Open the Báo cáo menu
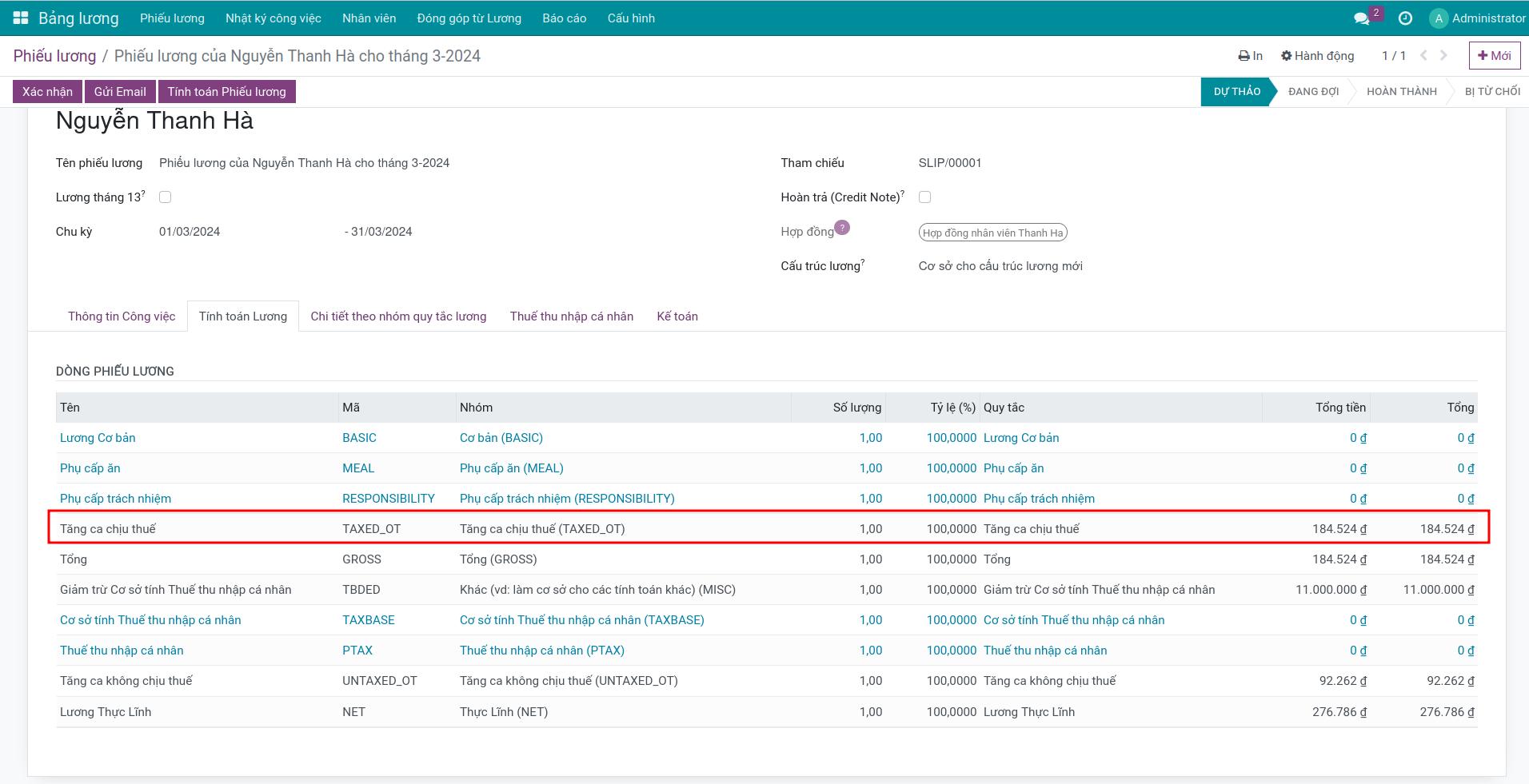Viewport: 1529px width, 784px height. pos(565,18)
